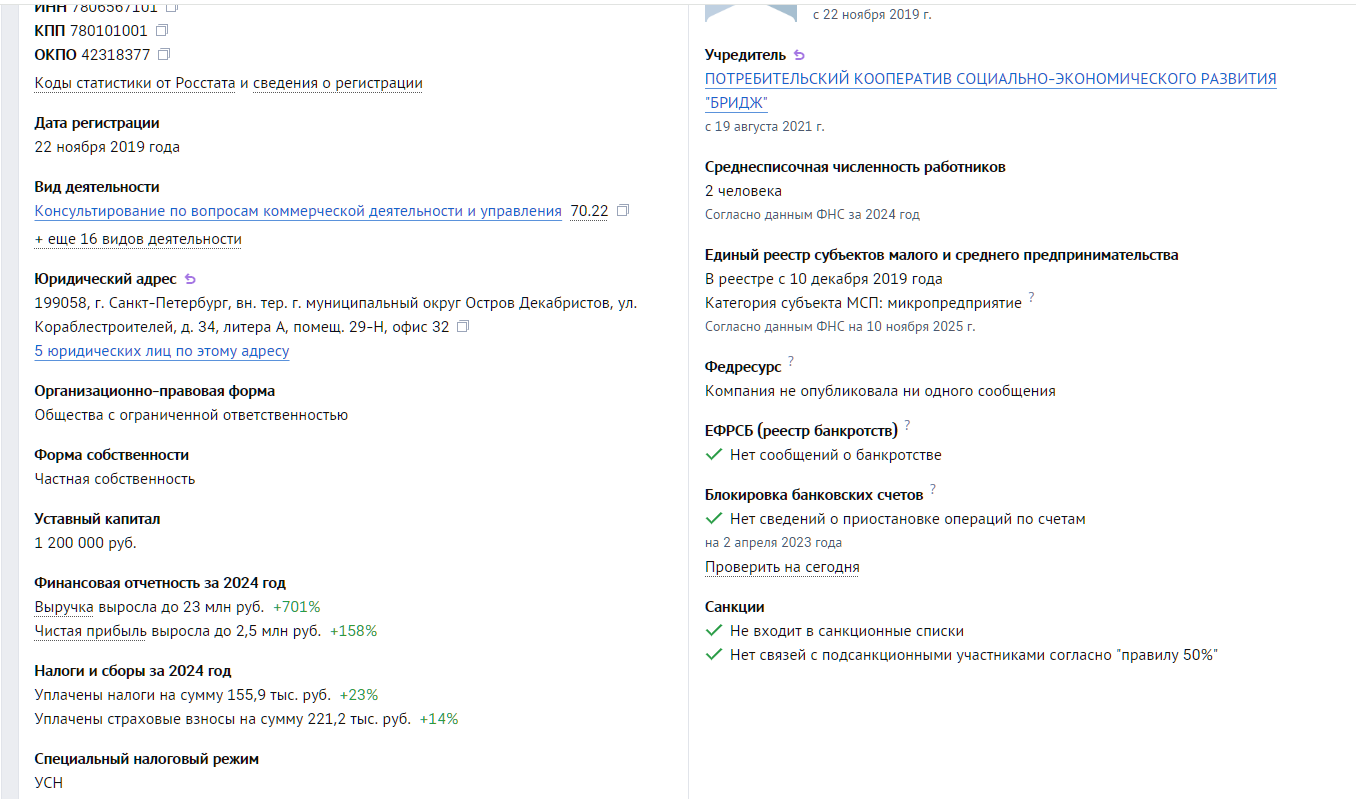Viewport: 1356px width, 799px height.
Task: Copy the КПП number
Action: click(162, 31)
